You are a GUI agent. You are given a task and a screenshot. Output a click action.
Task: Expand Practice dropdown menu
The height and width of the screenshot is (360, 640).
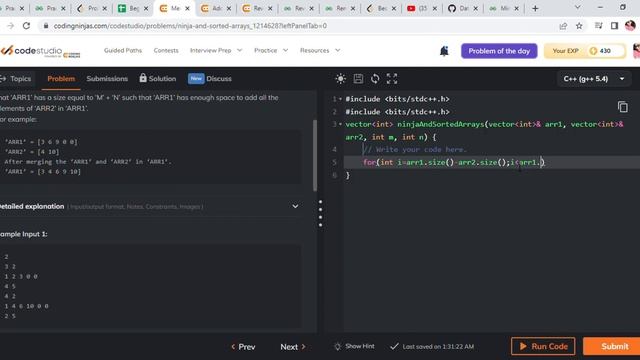point(271,50)
